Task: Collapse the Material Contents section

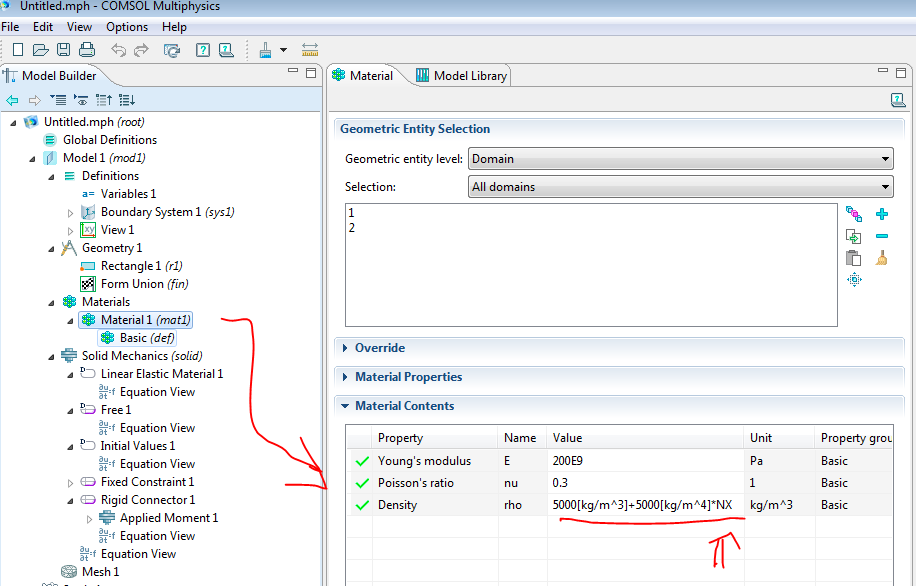Action: [x=345, y=405]
